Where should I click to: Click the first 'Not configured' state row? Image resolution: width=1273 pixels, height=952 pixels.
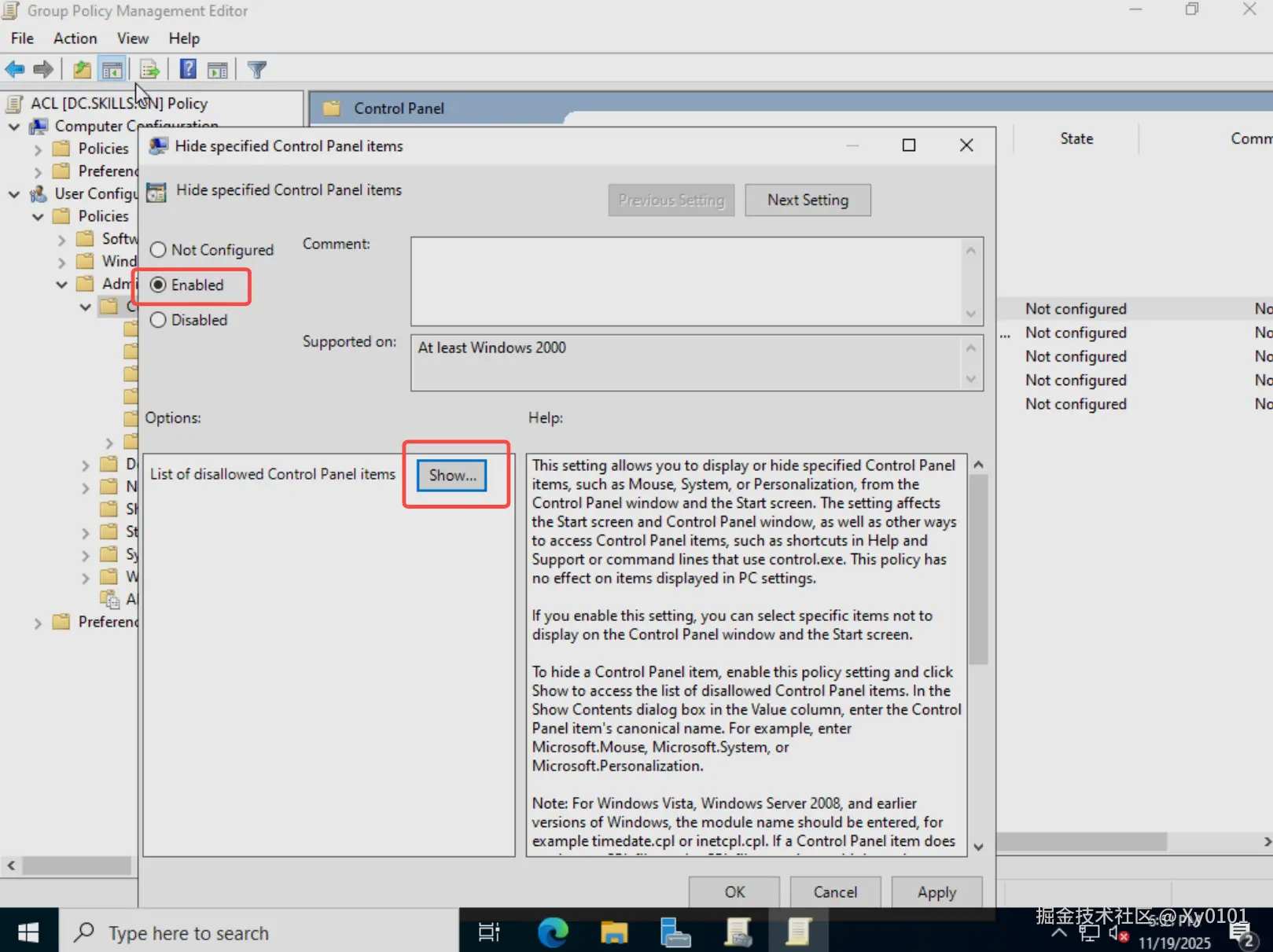click(1076, 309)
